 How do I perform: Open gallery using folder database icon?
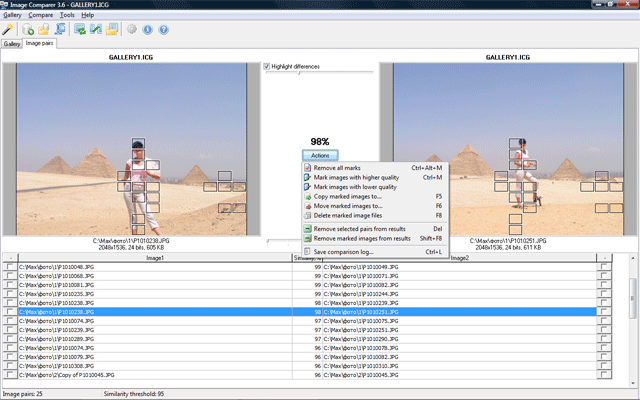click(x=44, y=29)
